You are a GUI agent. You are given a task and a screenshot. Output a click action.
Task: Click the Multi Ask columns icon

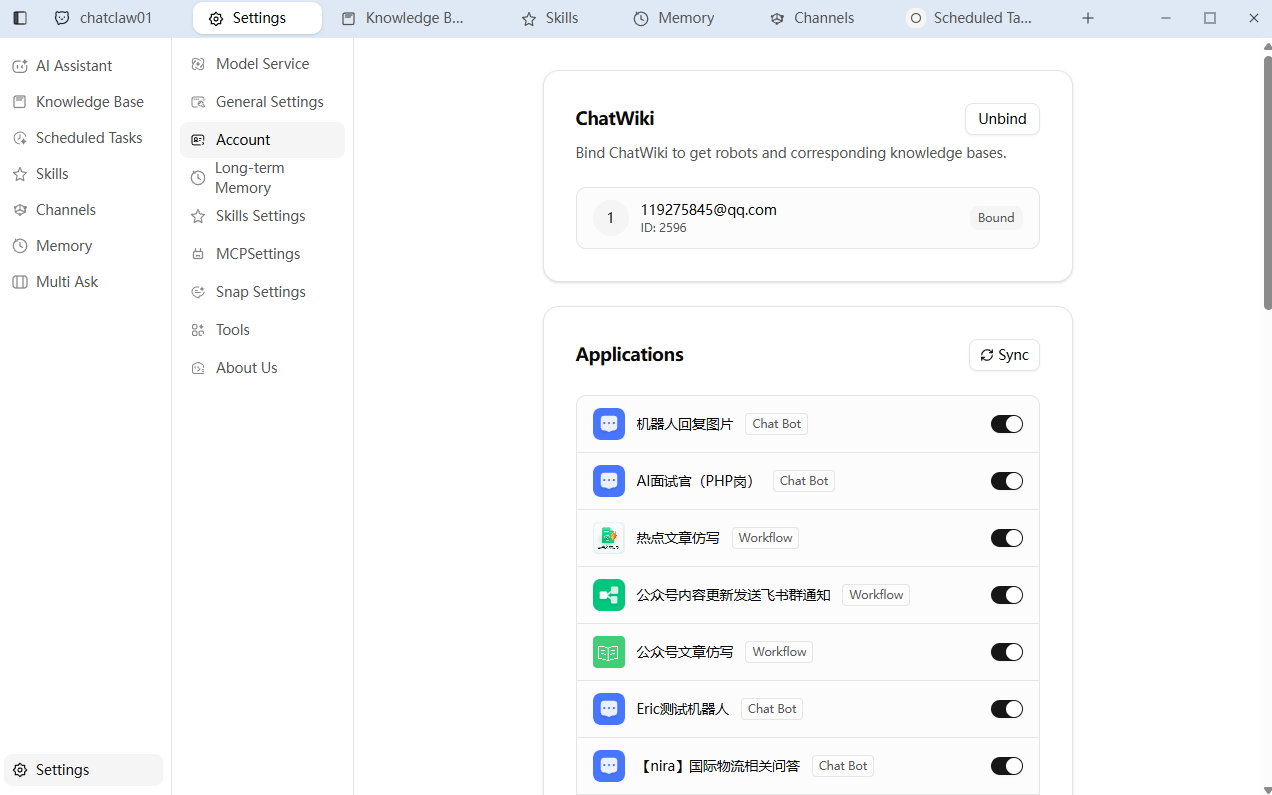[x=20, y=282]
